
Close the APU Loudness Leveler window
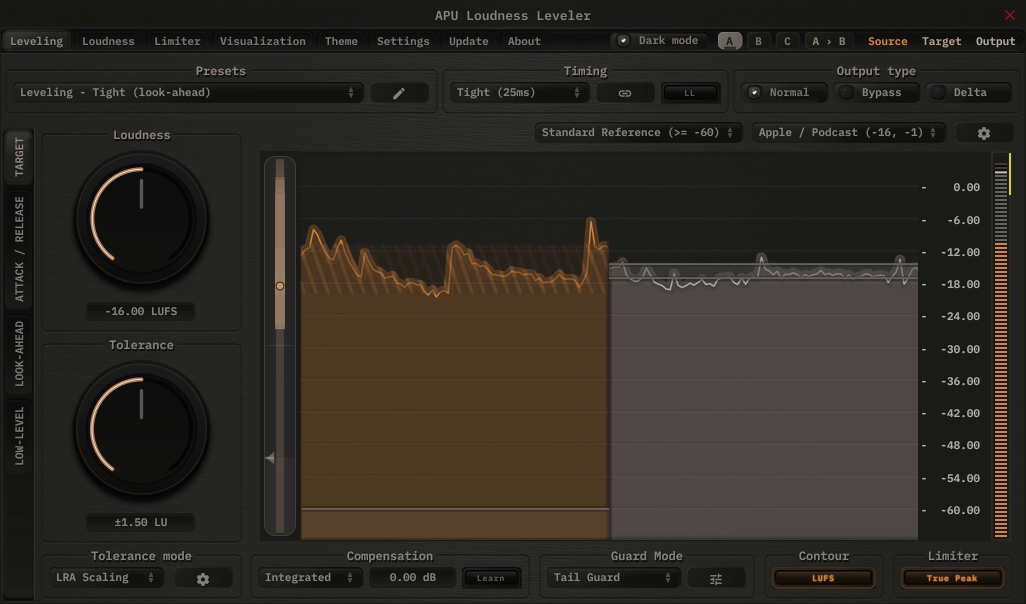click(1010, 15)
